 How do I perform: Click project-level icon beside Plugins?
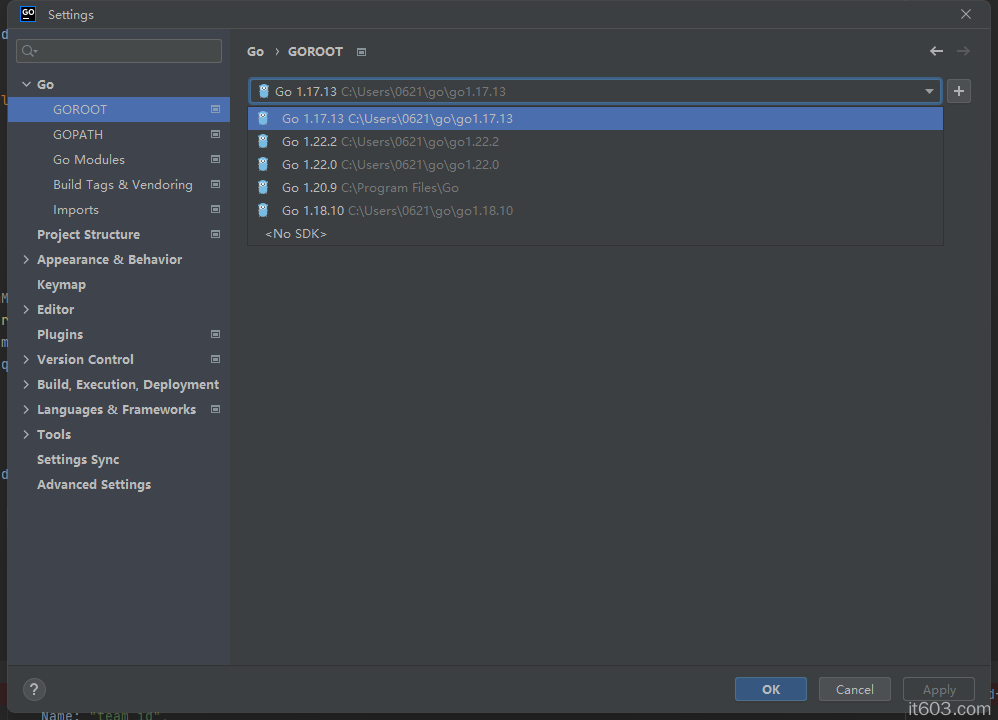point(215,334)
